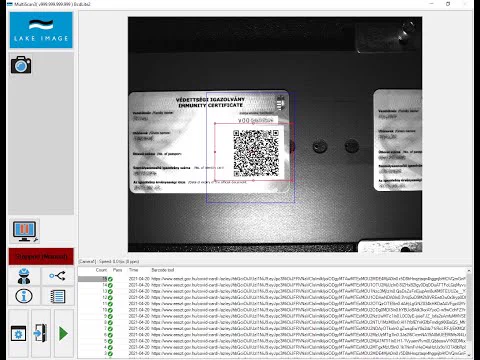
Task: Click the green pass checkmark in row 9
Action: click(110, 316)
